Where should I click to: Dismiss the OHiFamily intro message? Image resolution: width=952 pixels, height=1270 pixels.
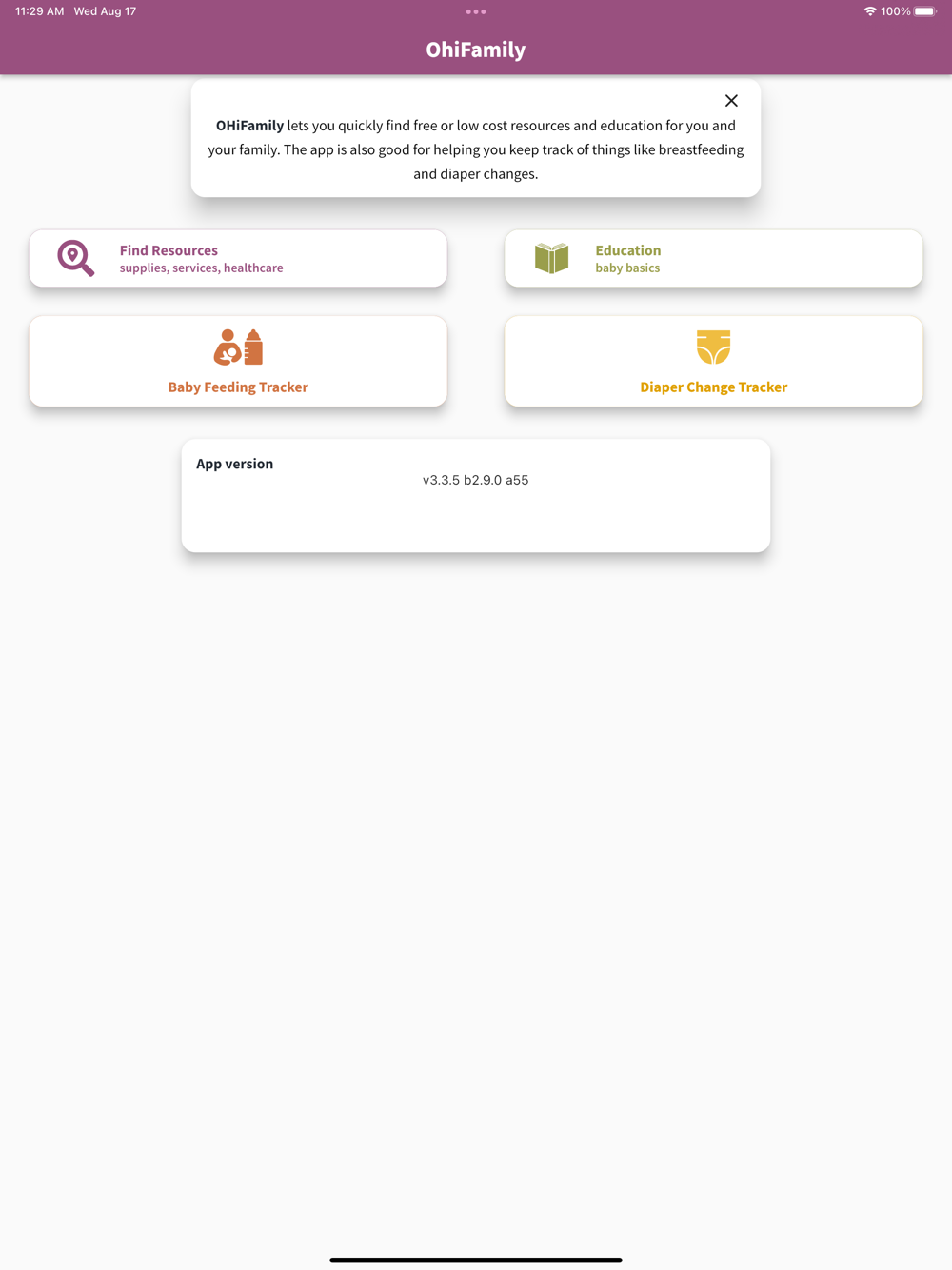[x=731, y=101]
